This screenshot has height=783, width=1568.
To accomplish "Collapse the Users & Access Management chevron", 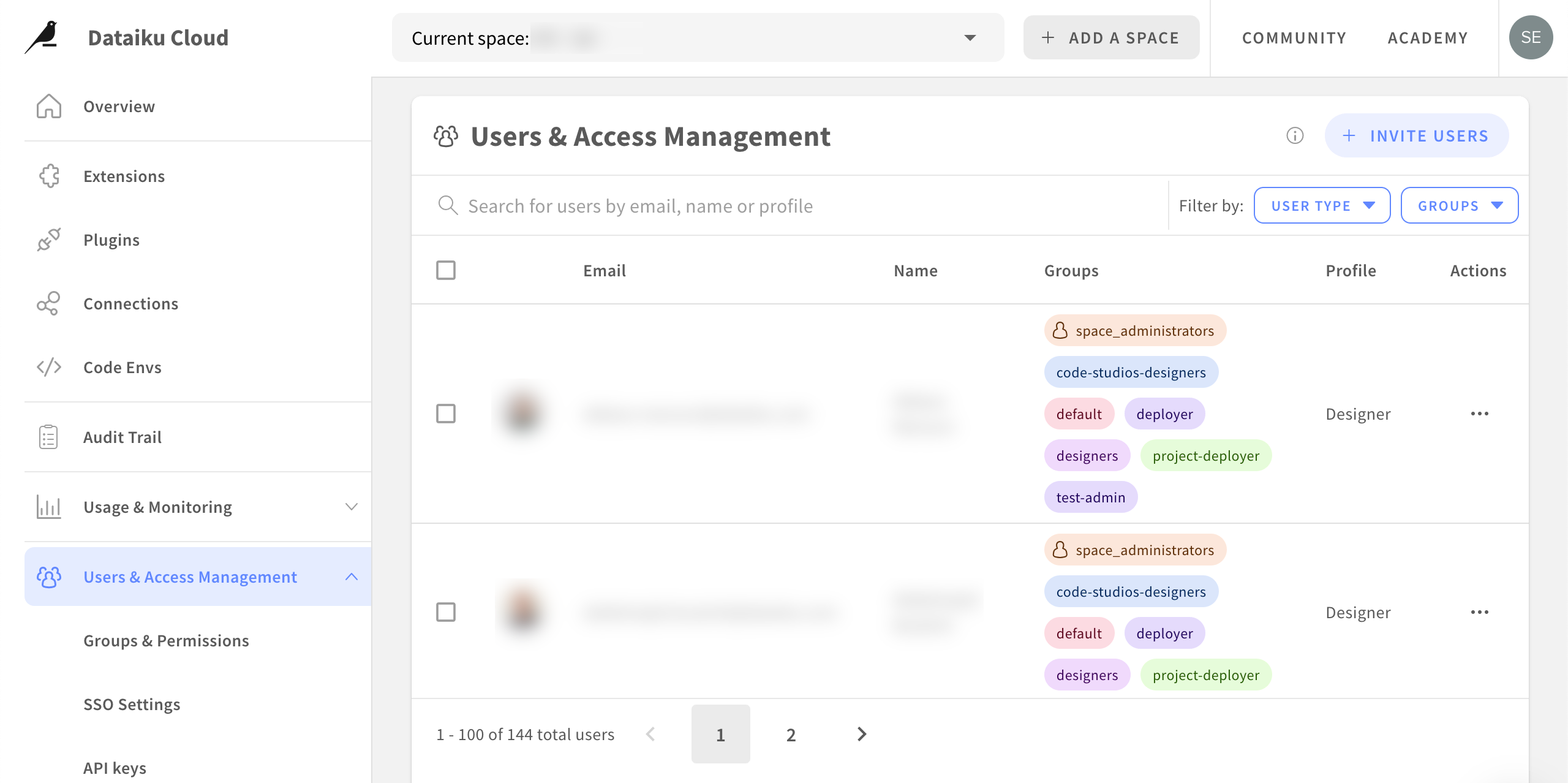I will point(352,577).
